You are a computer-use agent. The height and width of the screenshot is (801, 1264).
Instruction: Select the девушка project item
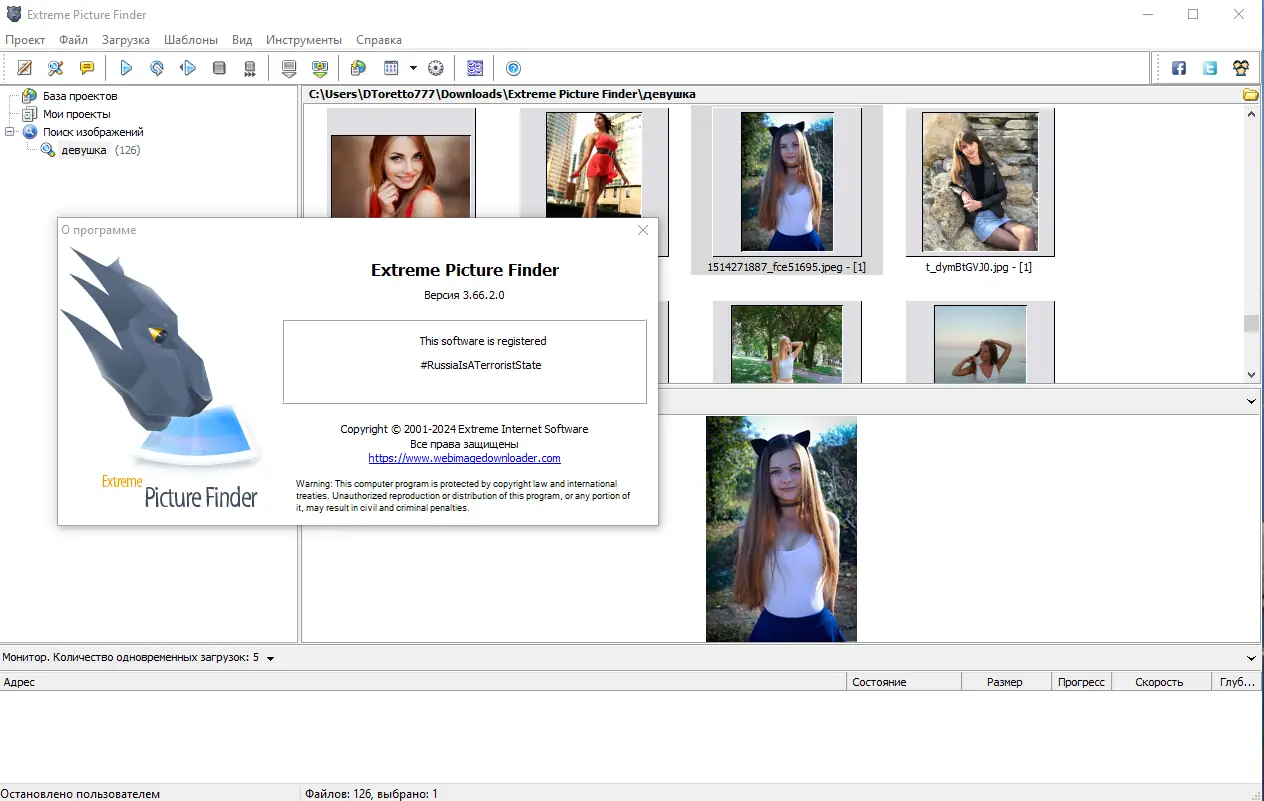click(84, 150)
